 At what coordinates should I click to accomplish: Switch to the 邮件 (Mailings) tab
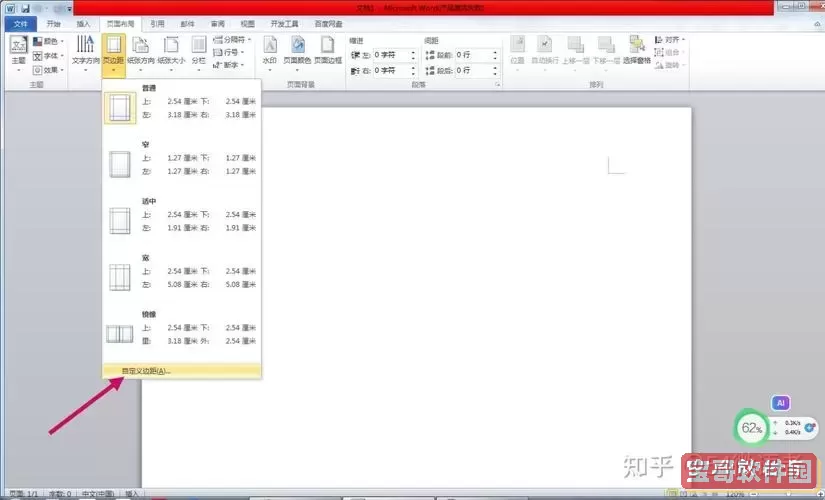click(187, 24)
